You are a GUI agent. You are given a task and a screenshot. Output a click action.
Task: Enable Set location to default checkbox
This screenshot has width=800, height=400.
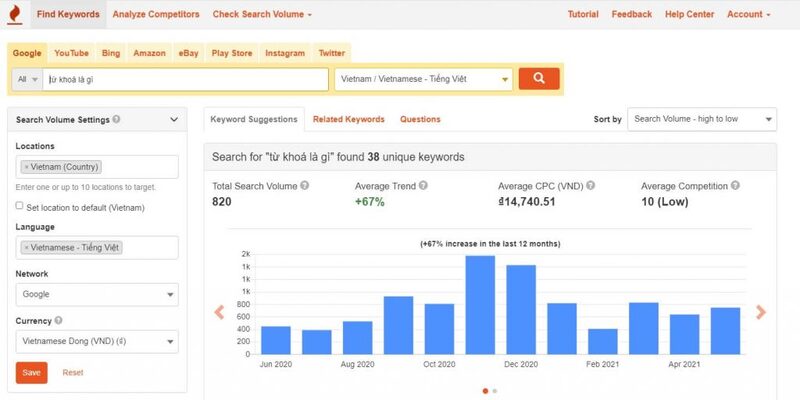click(20, 206)
